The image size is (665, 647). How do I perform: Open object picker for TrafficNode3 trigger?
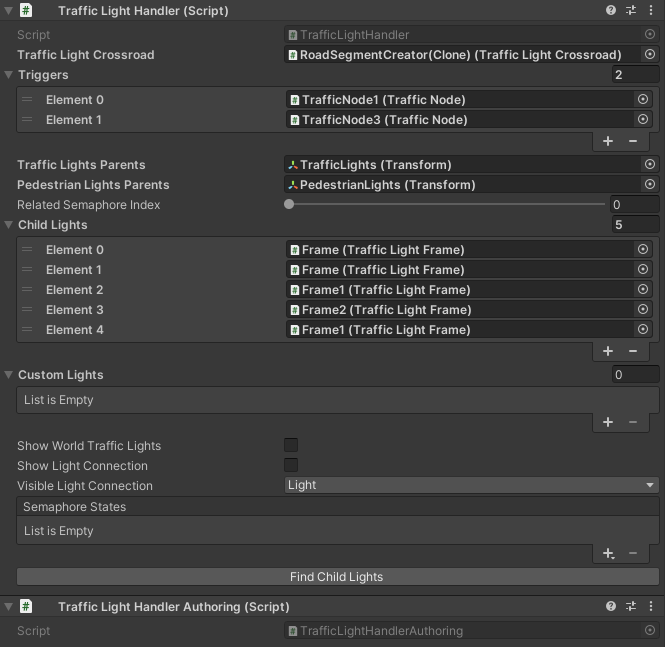(x=643, y=119)
